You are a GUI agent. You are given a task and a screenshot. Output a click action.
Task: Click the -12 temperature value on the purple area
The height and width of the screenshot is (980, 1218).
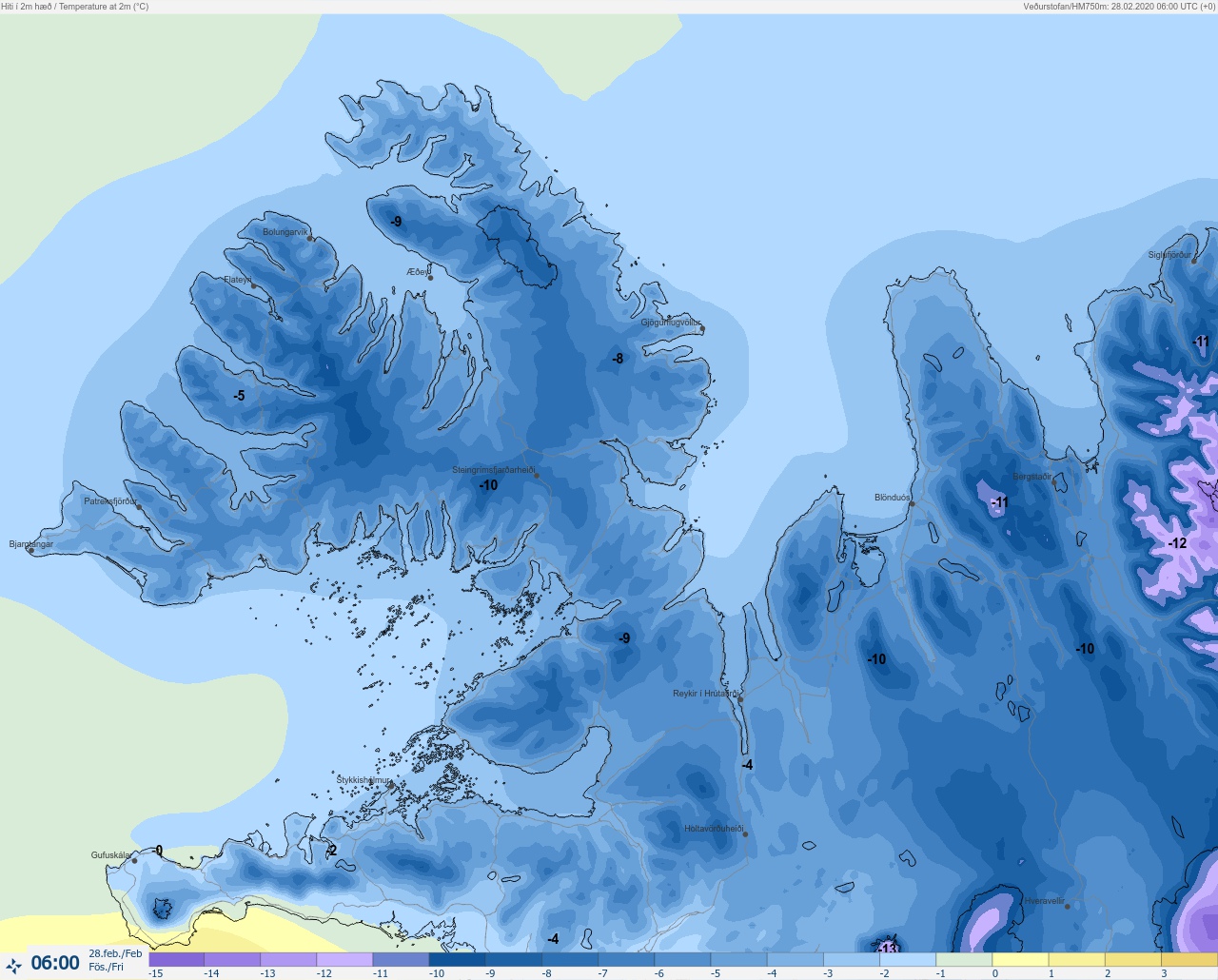tap(1177, 543)
